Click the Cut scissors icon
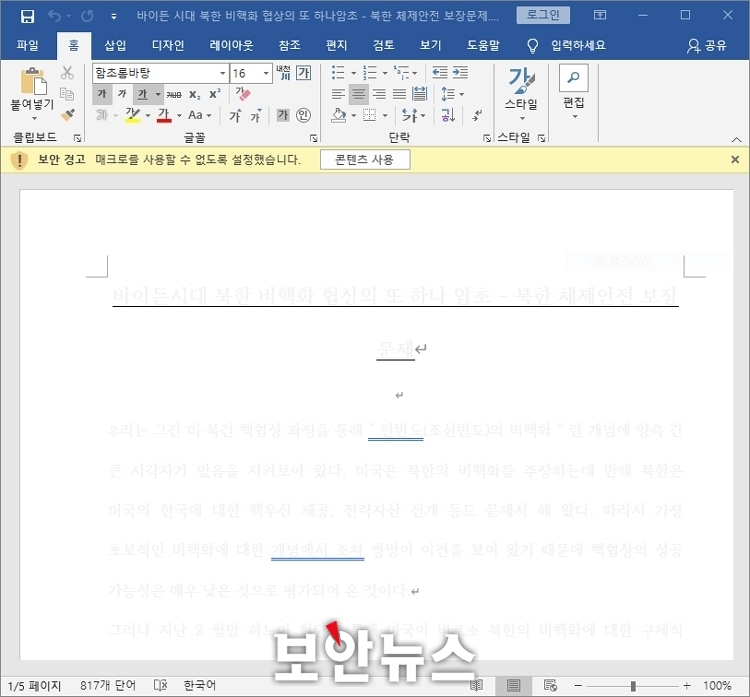This screenshot has height=697, width=750. (67, 73)
